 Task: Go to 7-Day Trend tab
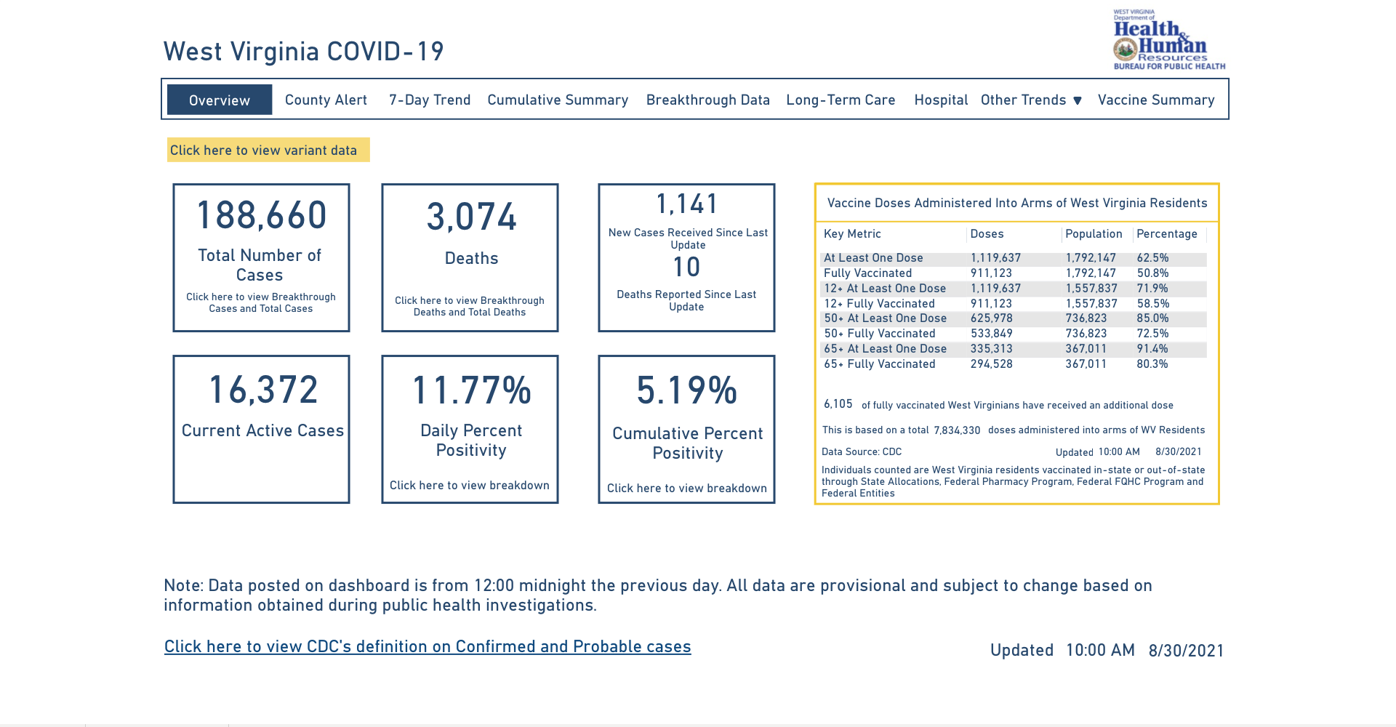[x=430, y=100]
